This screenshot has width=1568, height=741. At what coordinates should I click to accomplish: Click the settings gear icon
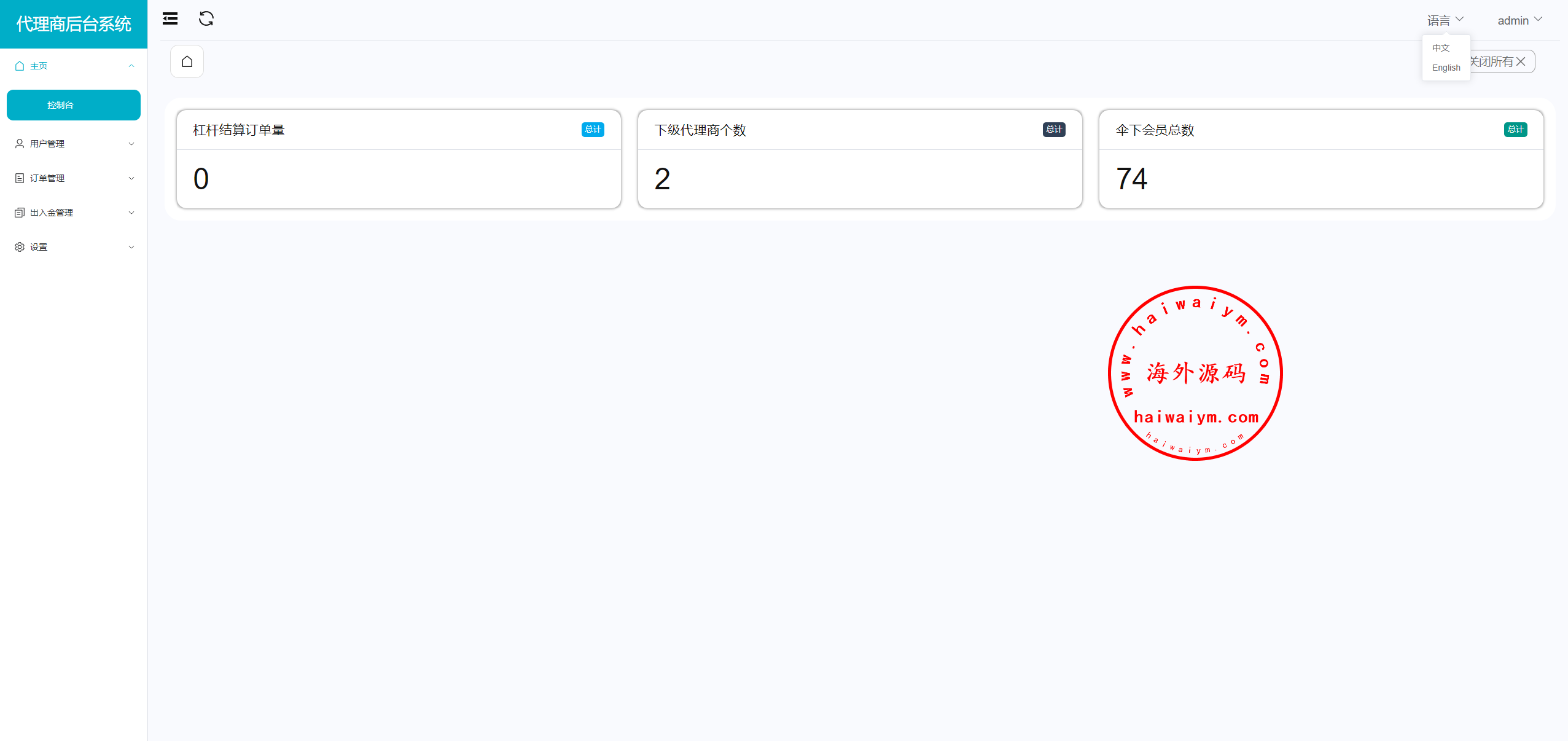click(x=20, y=247)
